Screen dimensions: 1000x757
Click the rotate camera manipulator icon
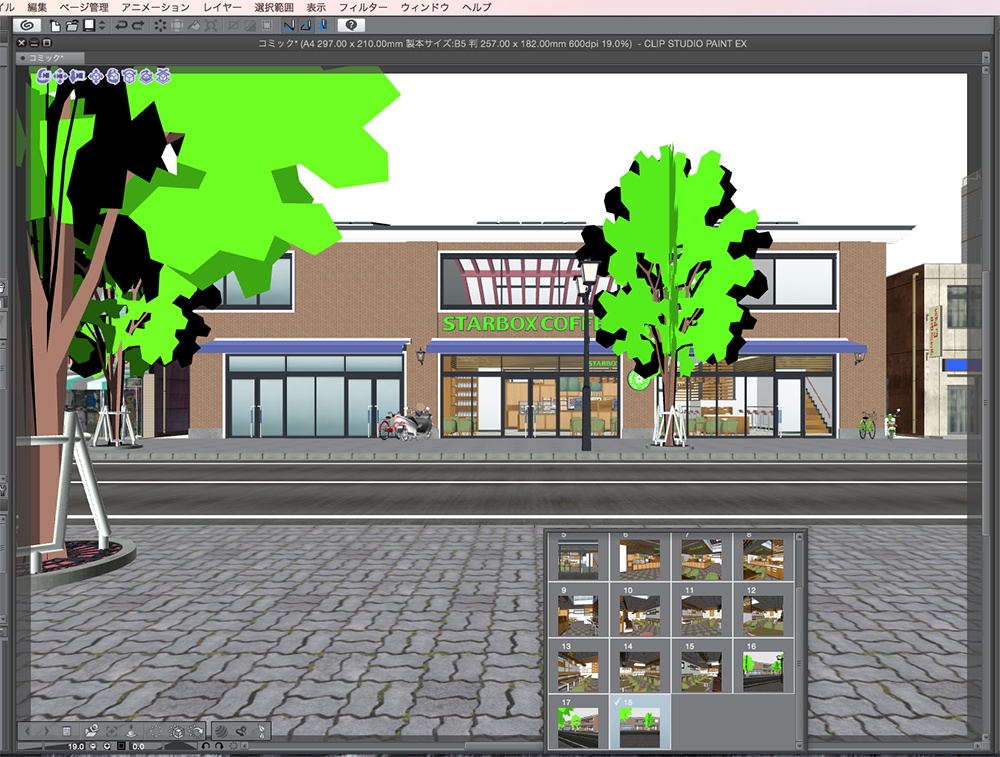point(43,76)
